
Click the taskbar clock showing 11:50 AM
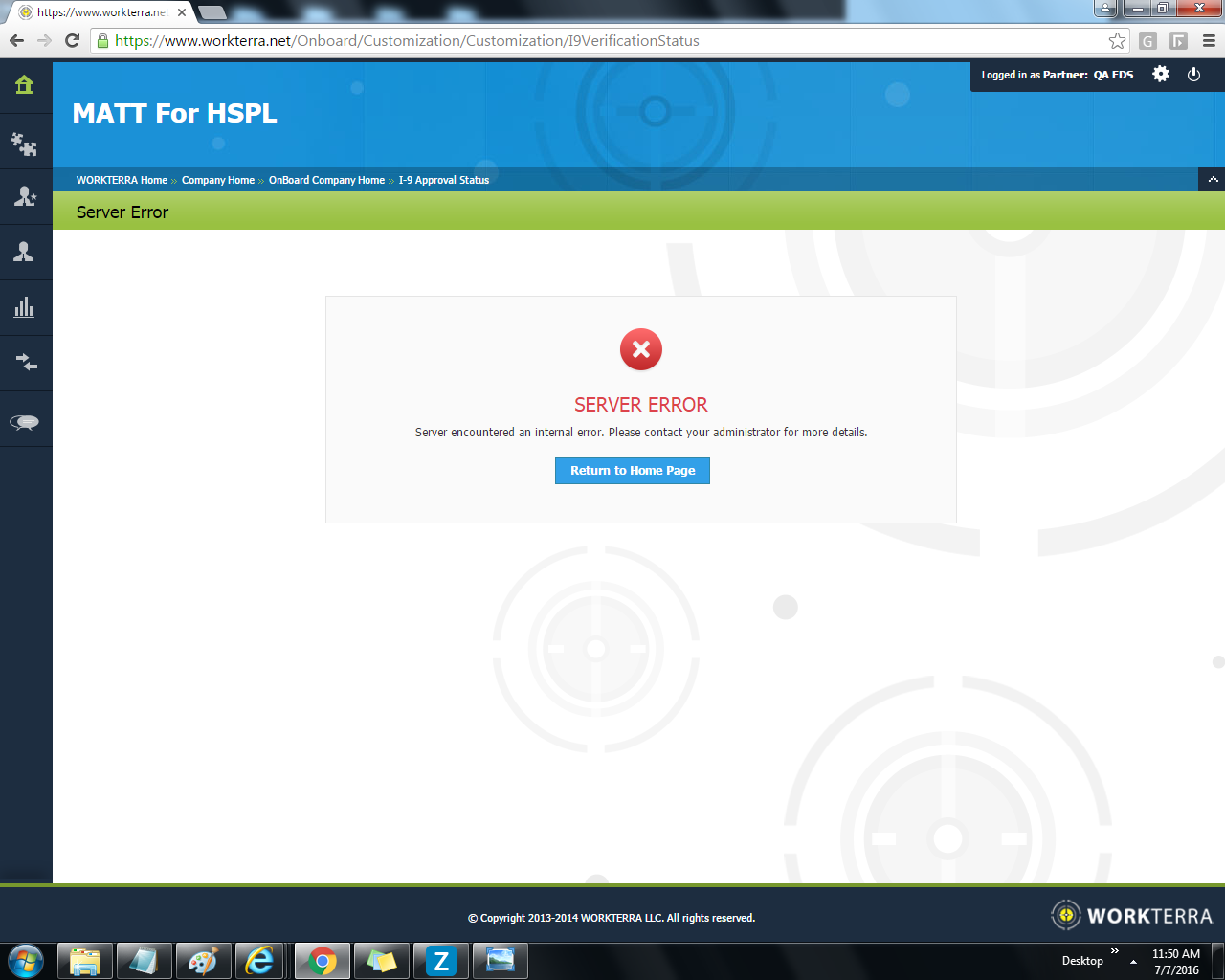(1176, 962)
